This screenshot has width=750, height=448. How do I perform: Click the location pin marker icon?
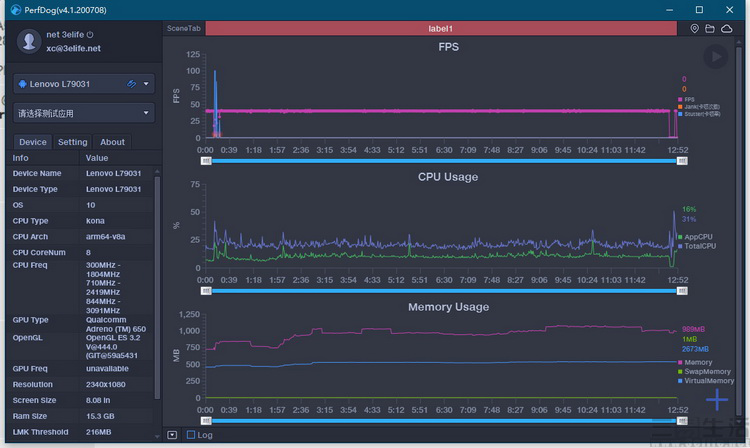pos(695,29)
